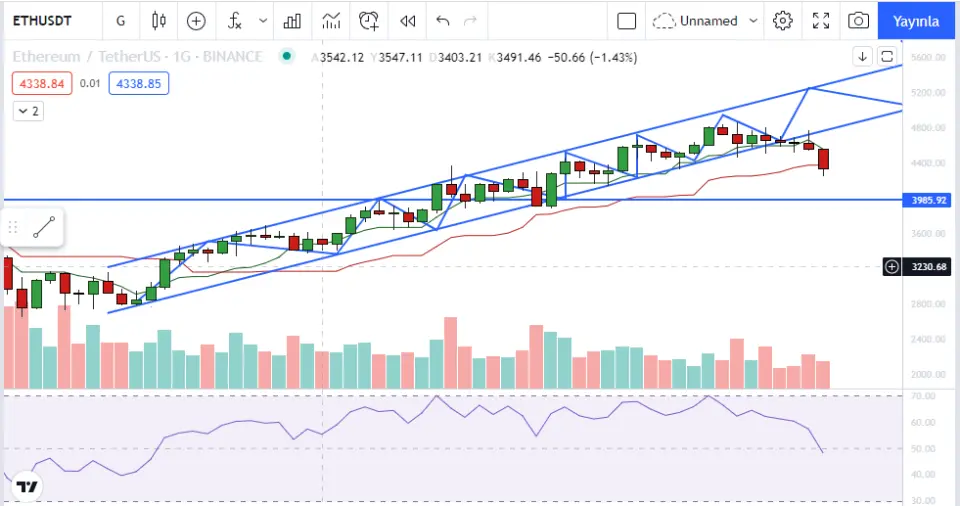Toggle the green market status dot
The image size is (960, 506).
(x=288, y=57)
